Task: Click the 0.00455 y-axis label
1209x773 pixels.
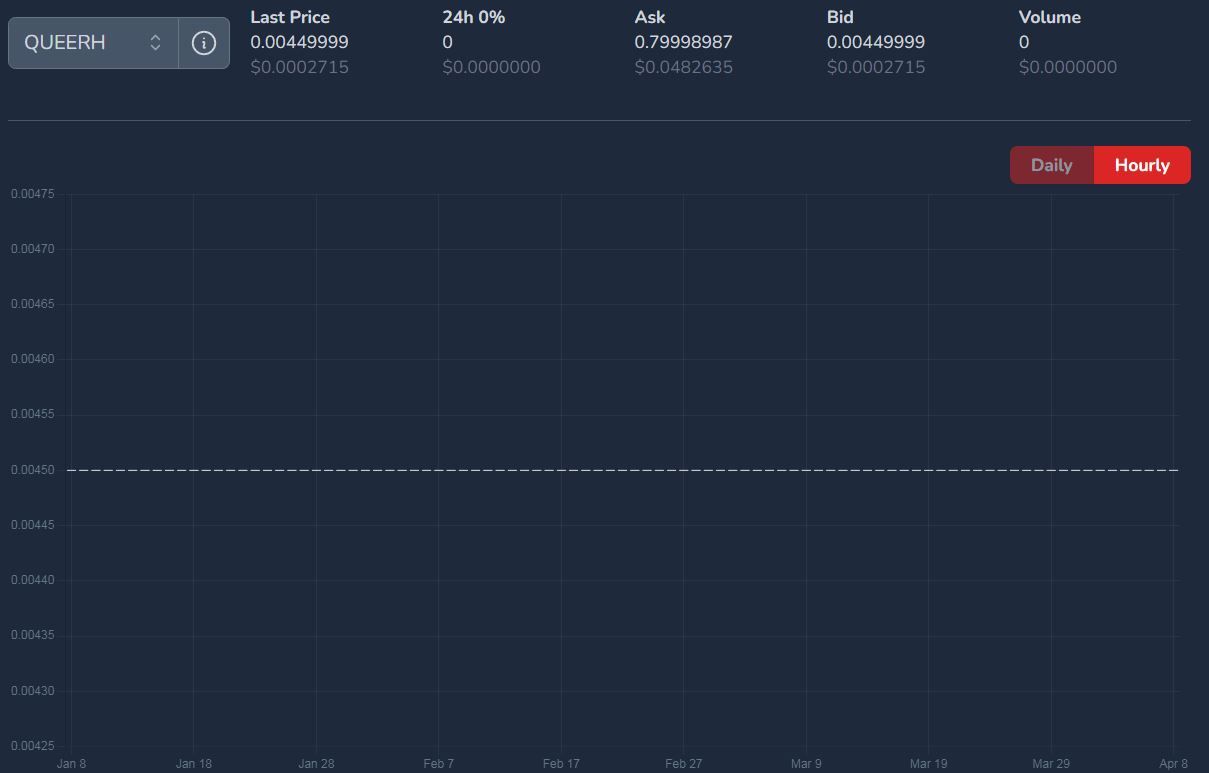Action: point(33,415)
